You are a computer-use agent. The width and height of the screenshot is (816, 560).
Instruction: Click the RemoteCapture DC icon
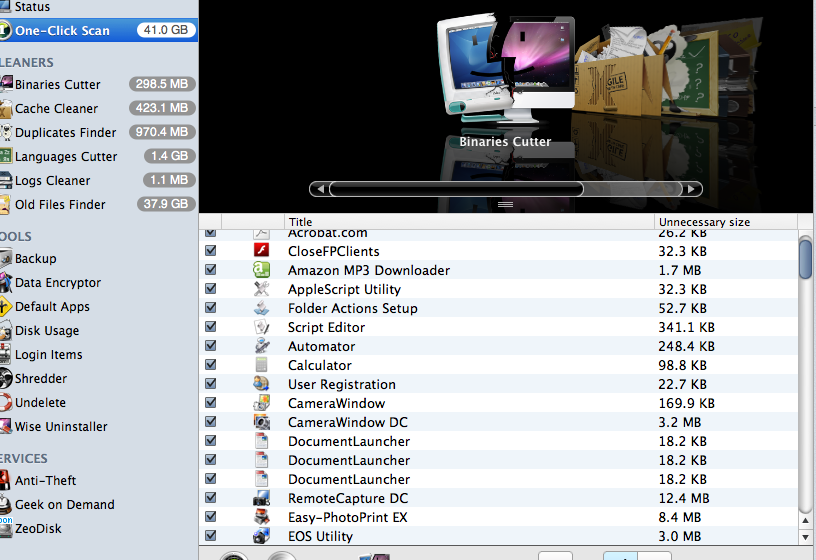tap(261, 498)
